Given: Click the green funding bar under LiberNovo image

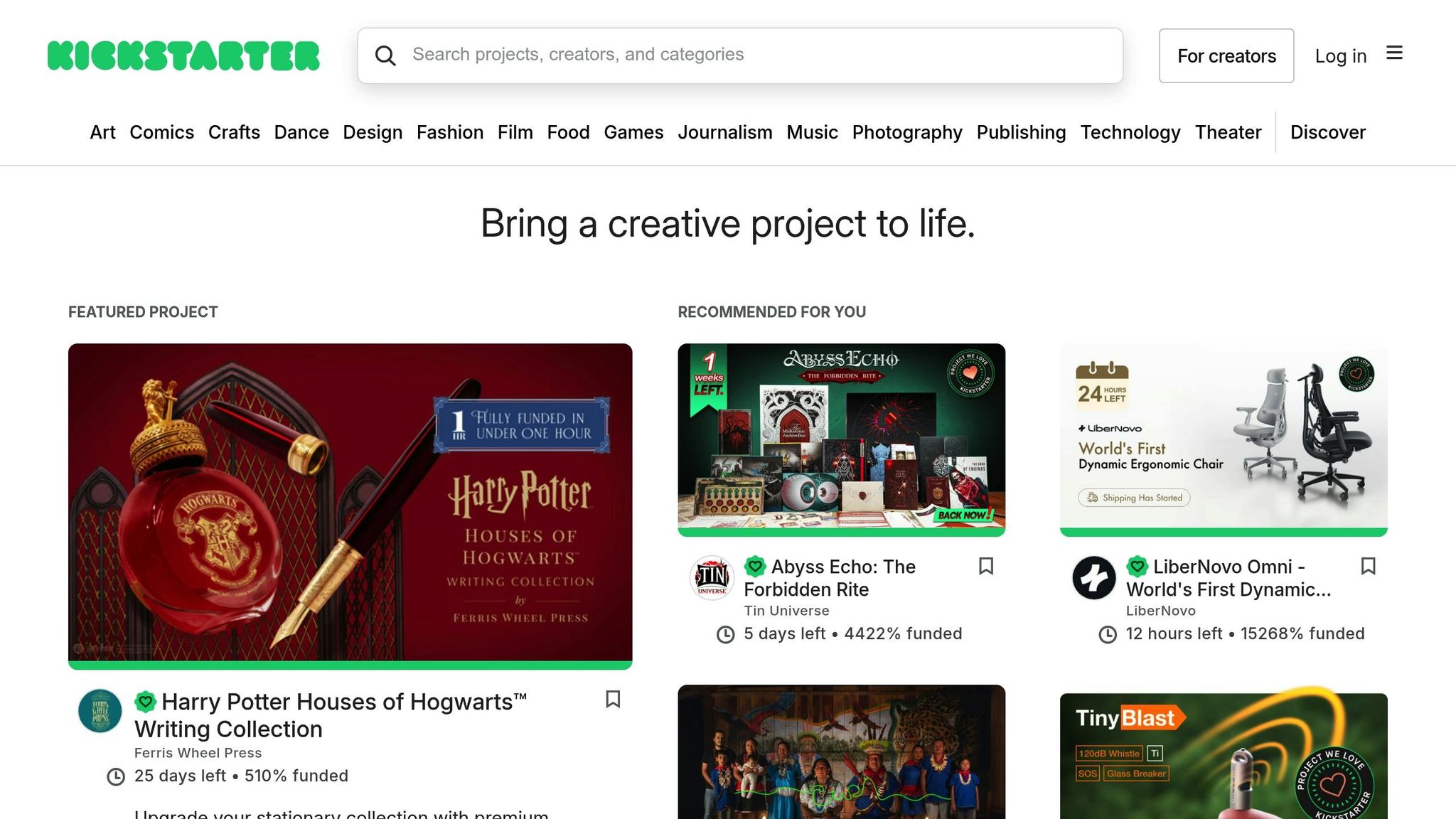Looking at the screenshot, I should (x=1224, y=532).
